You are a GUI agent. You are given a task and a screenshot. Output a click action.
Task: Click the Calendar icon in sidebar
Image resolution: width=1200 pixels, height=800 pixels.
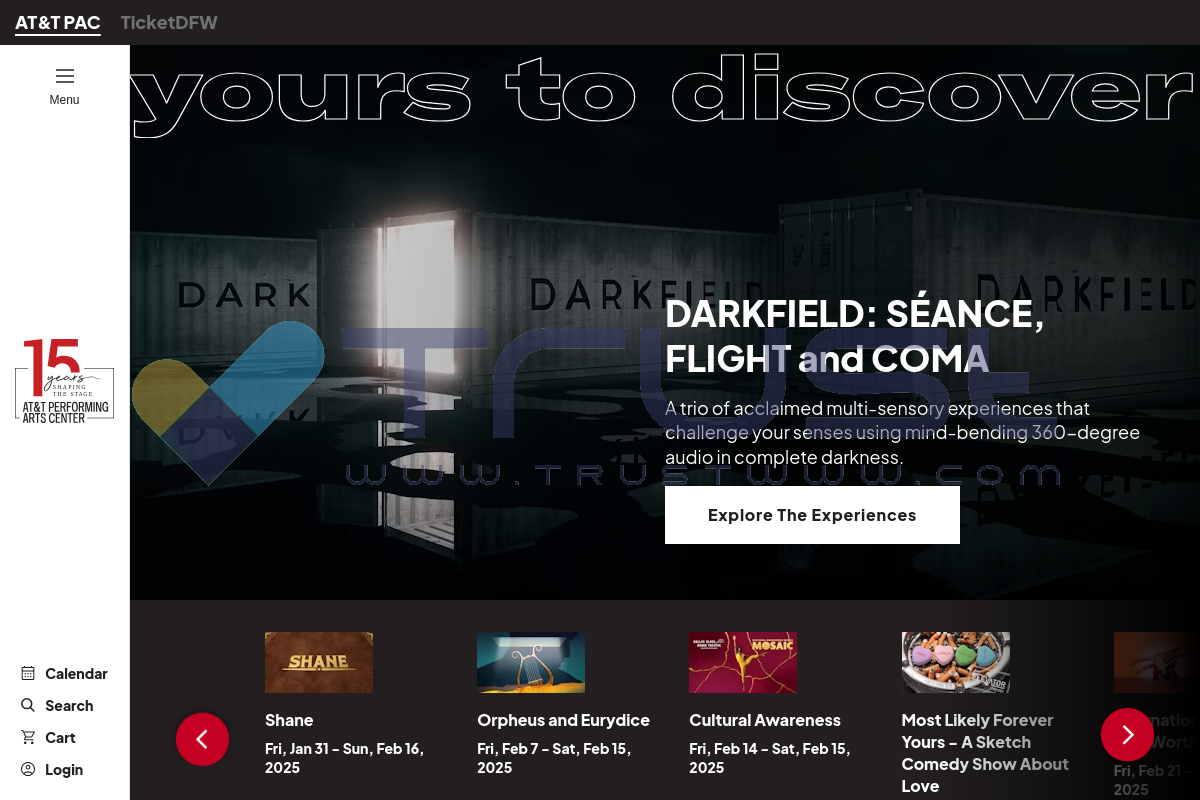(28, 673)
